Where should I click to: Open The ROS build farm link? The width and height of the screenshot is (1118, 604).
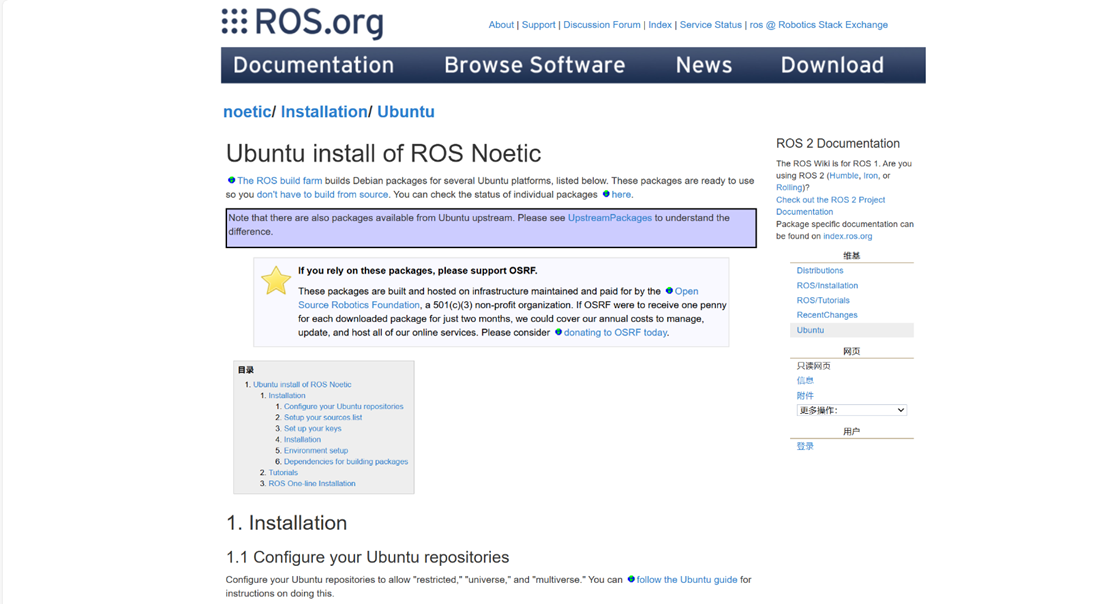coord(280,180)
